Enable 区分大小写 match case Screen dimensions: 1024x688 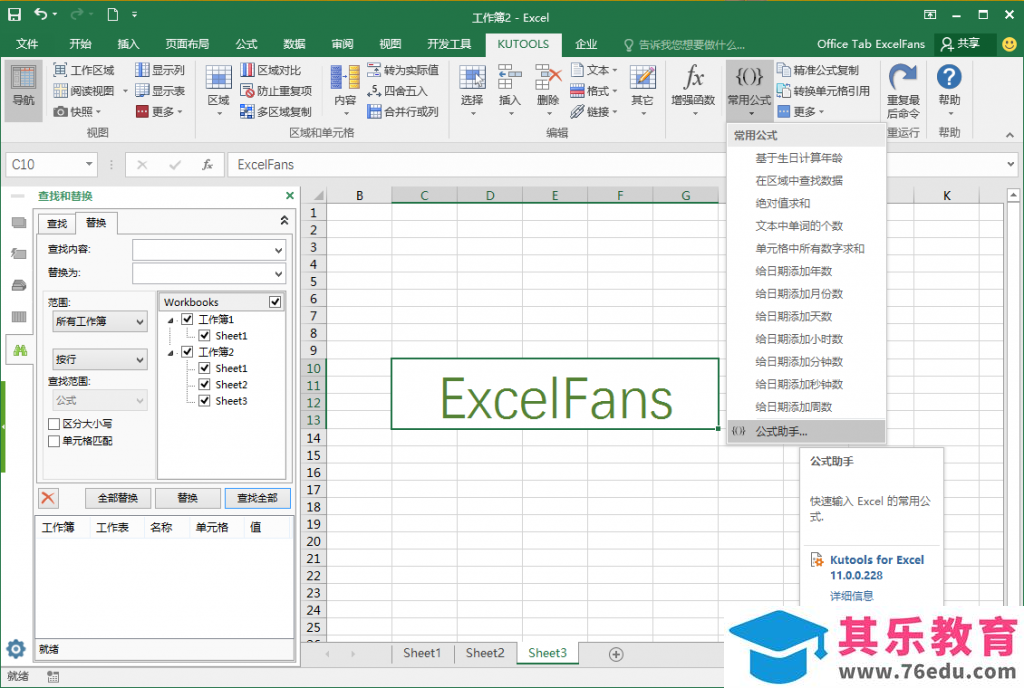click(54, 424)
